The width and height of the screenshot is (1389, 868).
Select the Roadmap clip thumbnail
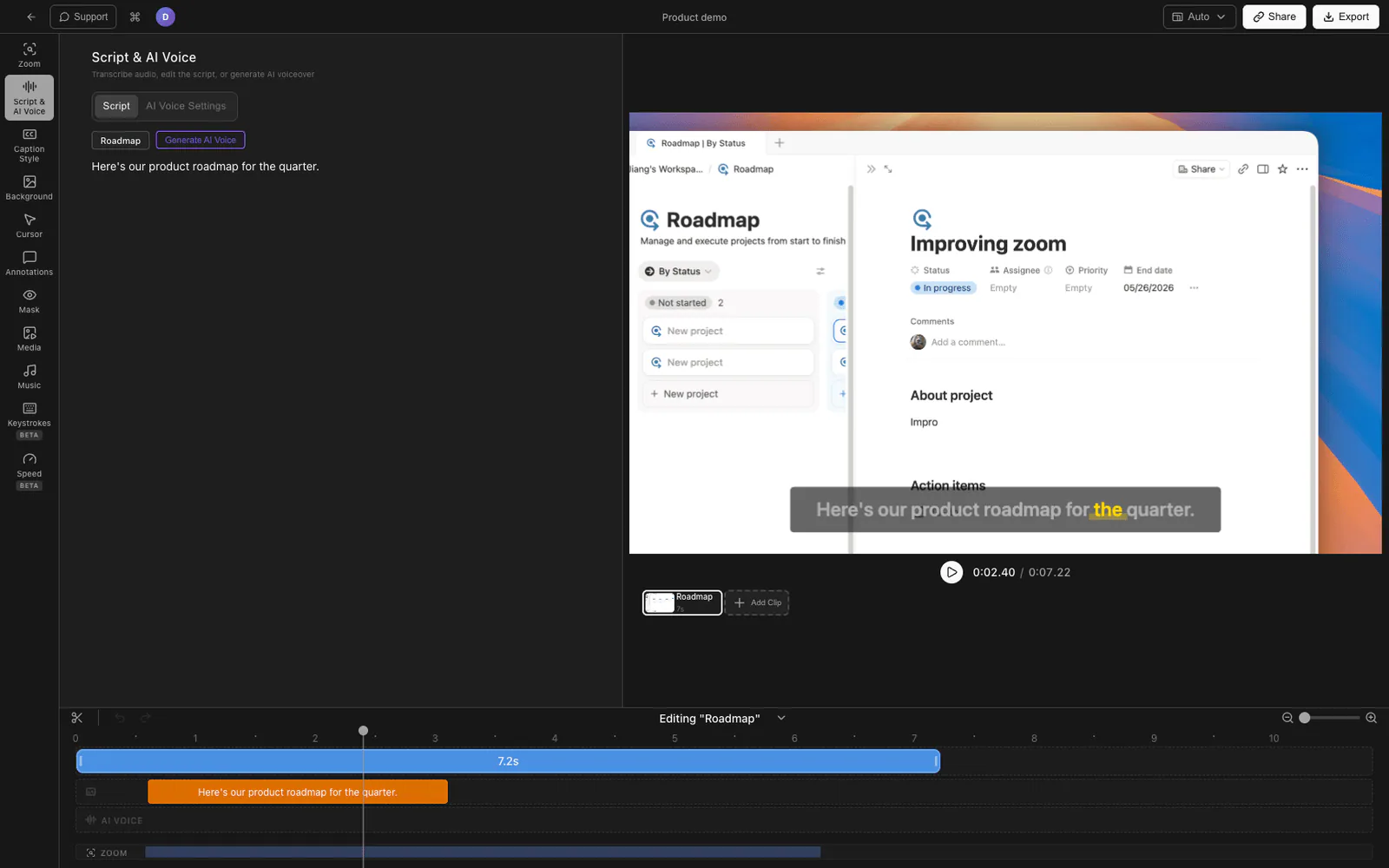tap(682, 602)
